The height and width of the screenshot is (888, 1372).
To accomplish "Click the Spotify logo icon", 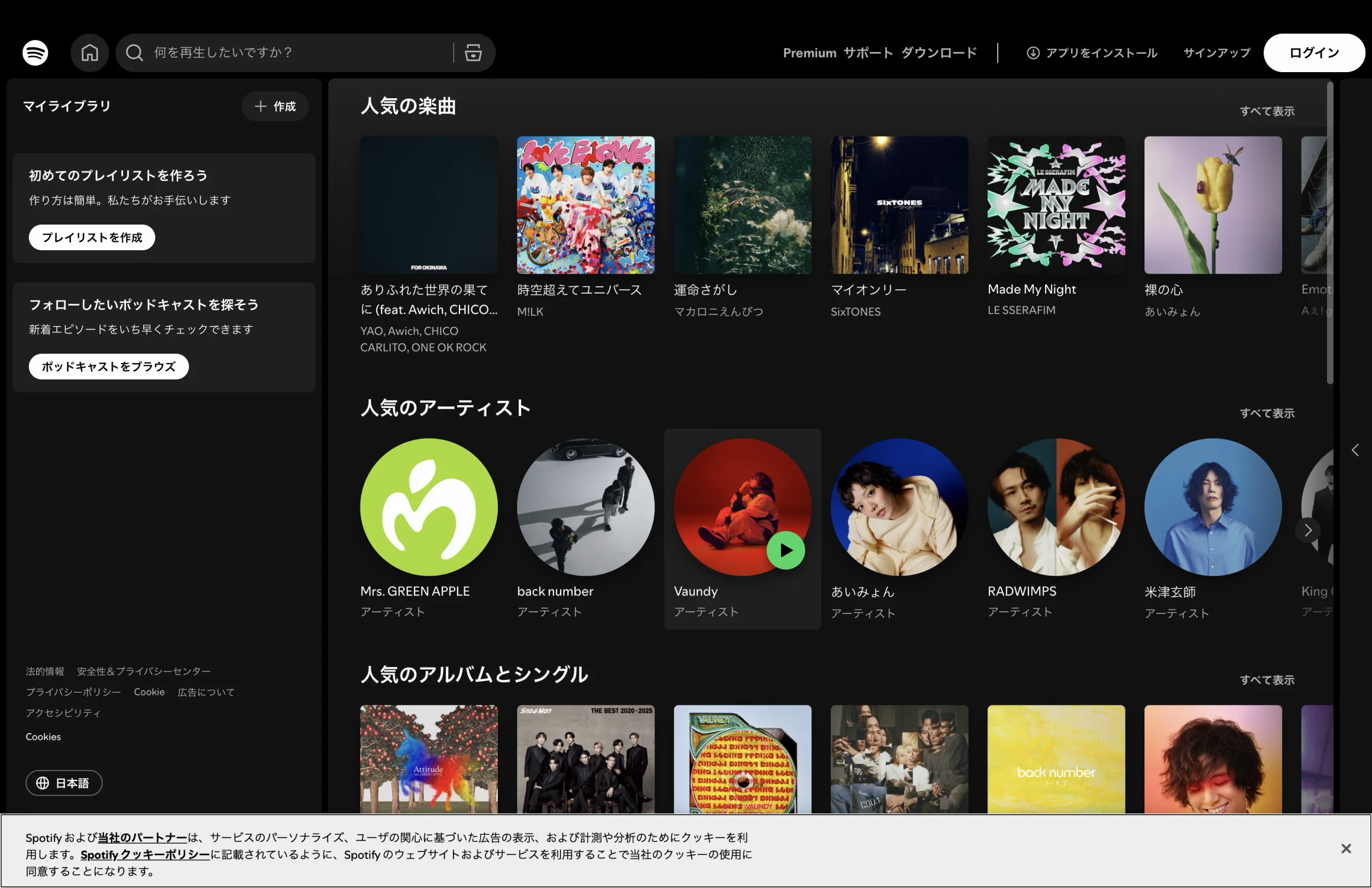I will tap(35, 53).
